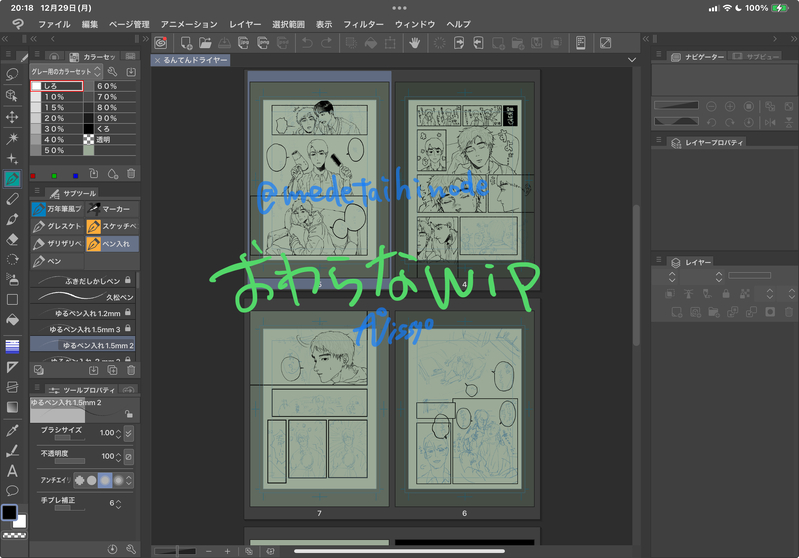
Task: Click the Undo arrow
Action: (307, 43)
